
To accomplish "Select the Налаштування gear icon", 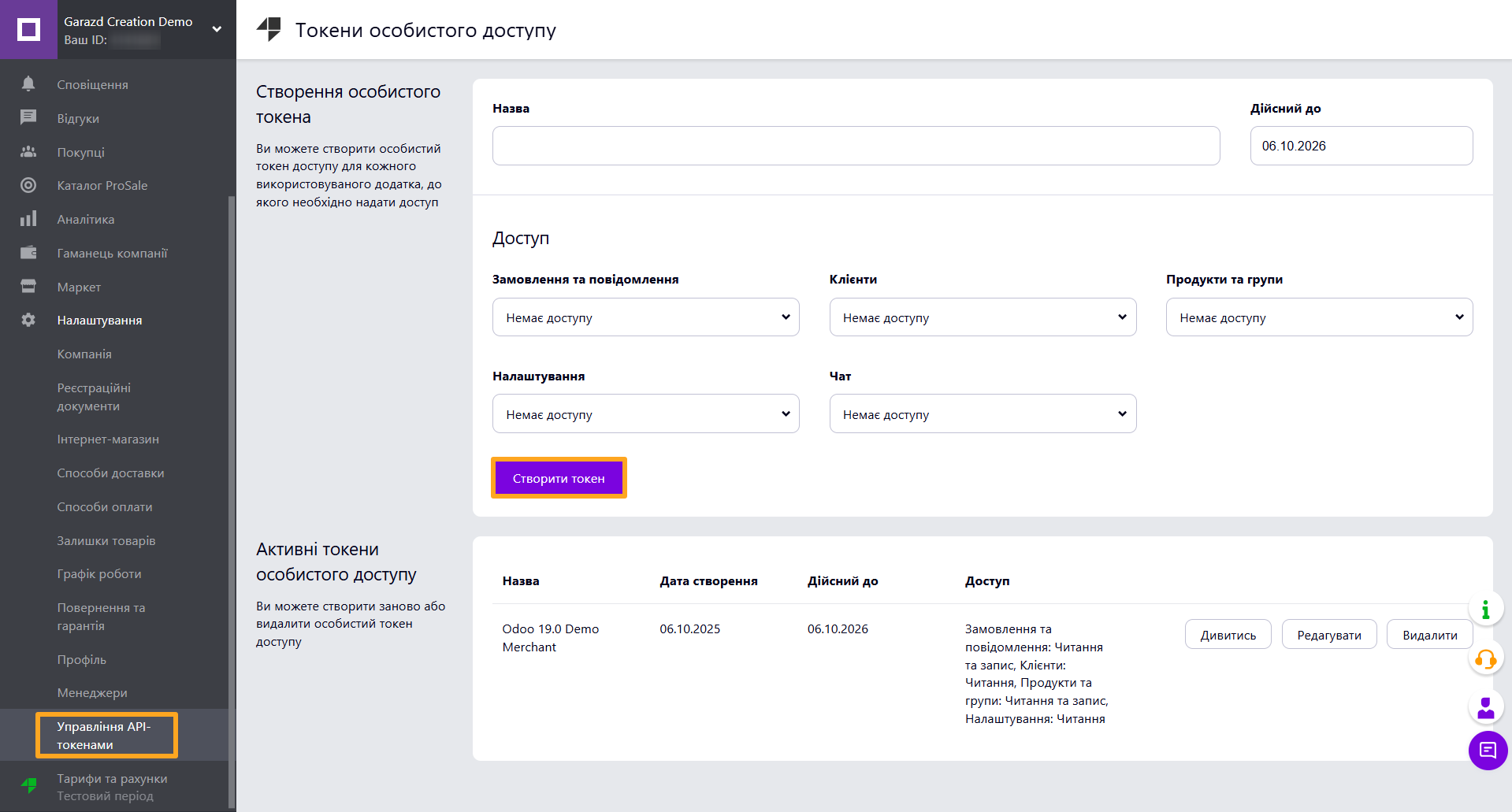I will (29, 320).
